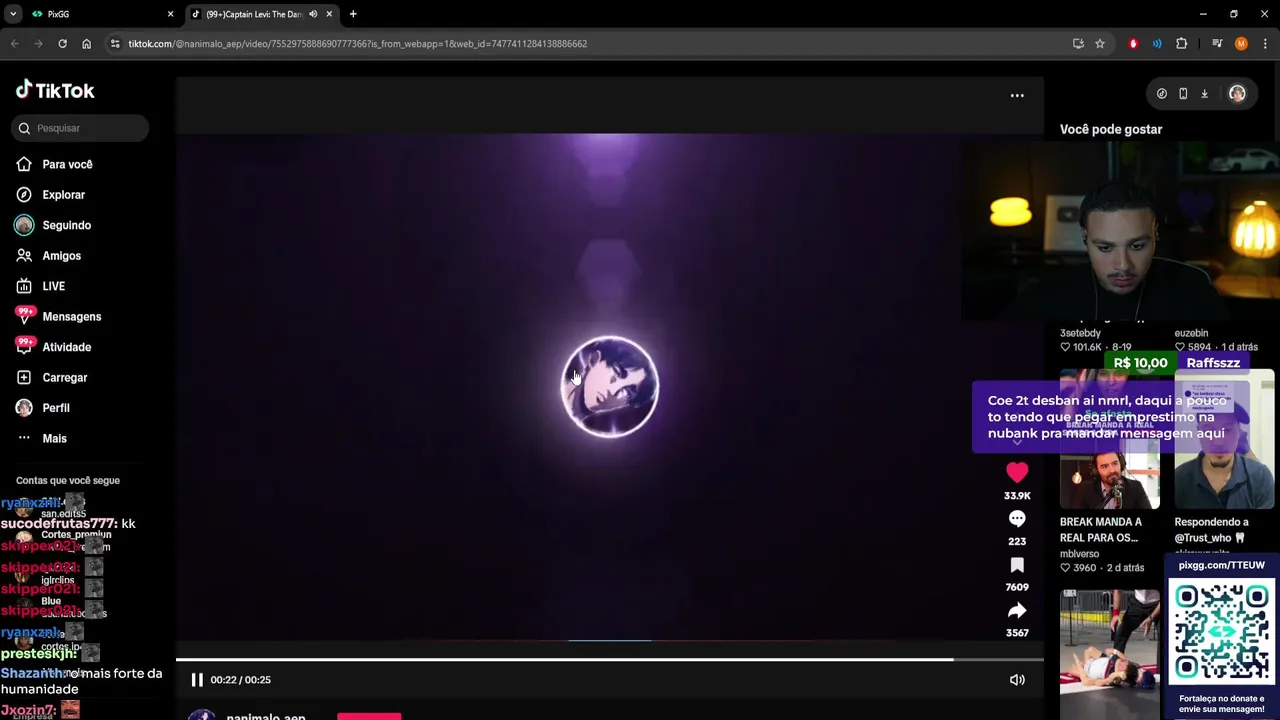
Task: Click the install app icon in address bar
Action: [x=1078, y=44]
